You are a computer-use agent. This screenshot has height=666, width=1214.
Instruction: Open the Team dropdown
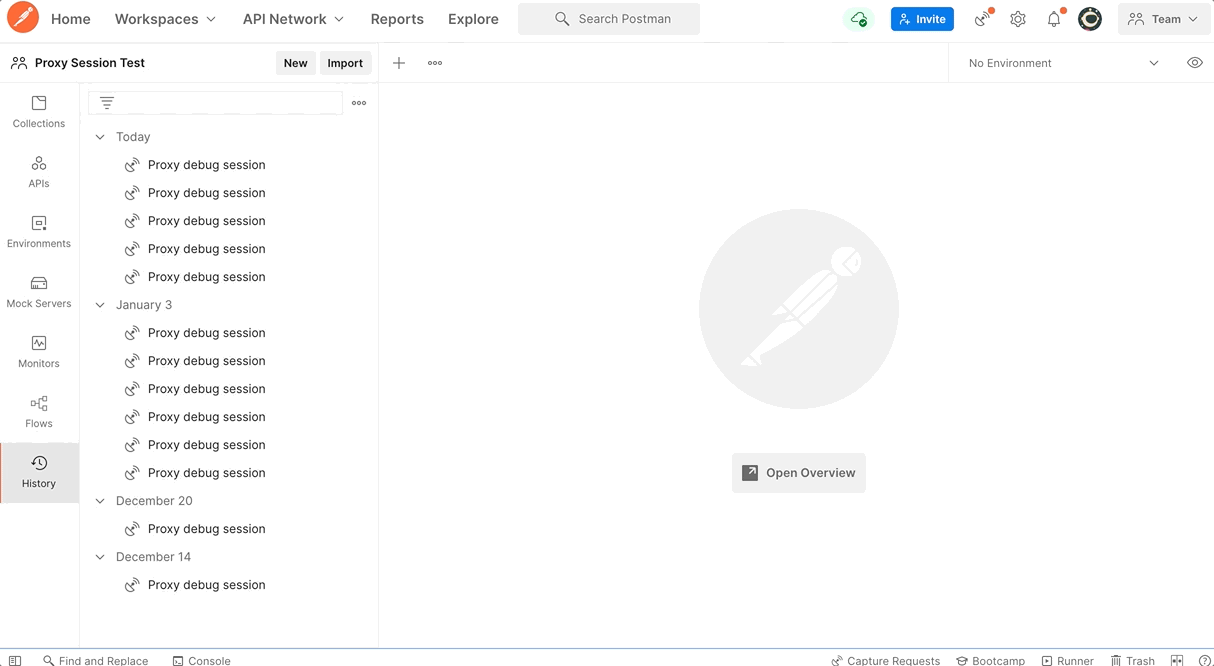click(x=1164, y=19)
